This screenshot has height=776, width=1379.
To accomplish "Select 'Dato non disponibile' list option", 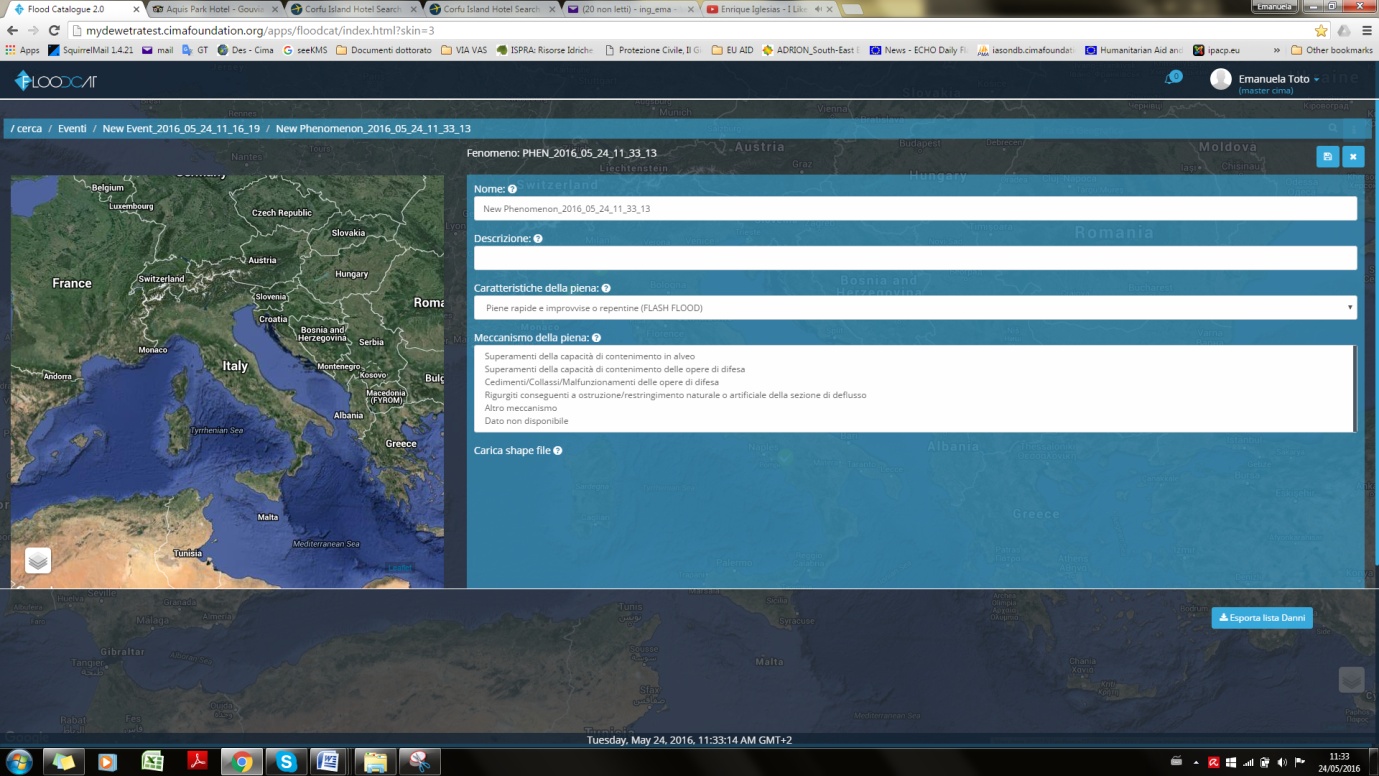I will [x=526, y=421].
